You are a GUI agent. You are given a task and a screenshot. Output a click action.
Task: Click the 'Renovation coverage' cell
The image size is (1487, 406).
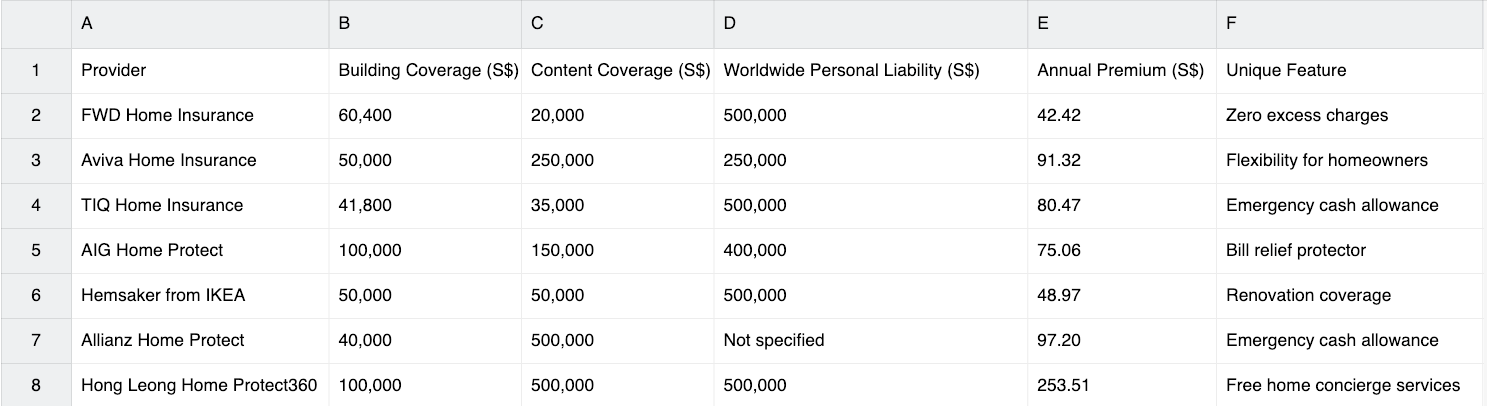[1350, 295]
